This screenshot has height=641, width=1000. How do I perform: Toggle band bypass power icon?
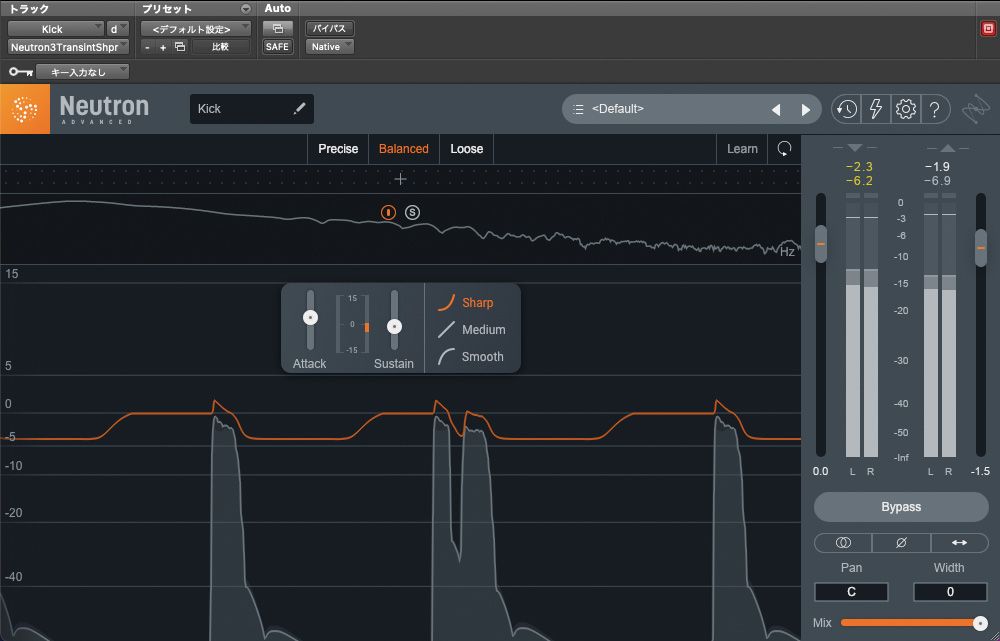(388, 212)
